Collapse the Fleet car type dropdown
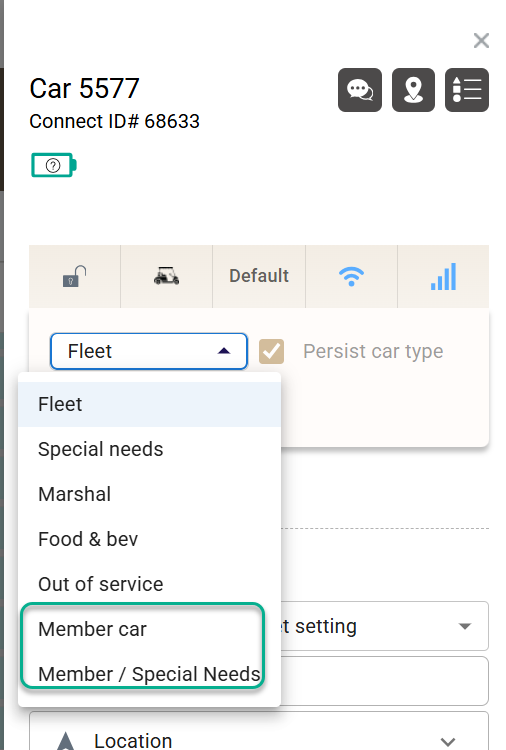Viewport: 506px width, 750px height. 149,351
